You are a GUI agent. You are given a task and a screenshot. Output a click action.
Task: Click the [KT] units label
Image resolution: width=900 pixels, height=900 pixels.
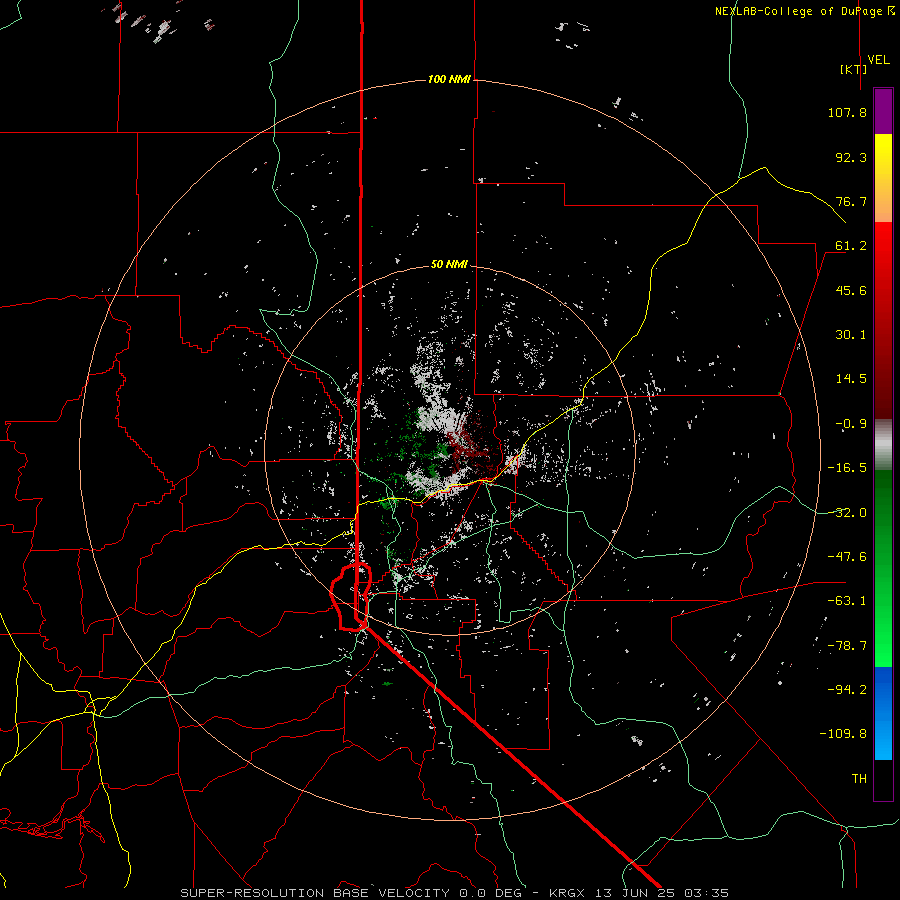854,69
